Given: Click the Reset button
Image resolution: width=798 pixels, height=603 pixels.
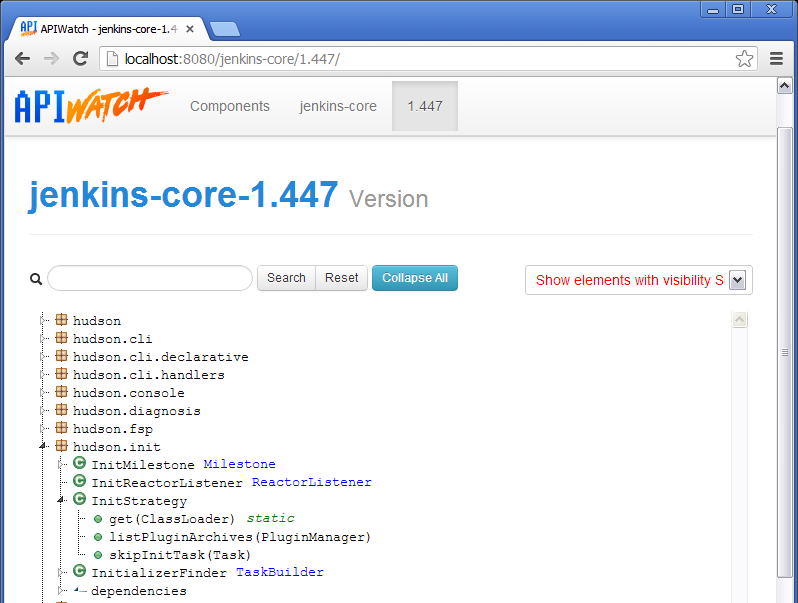Looking at the screenshot, I should [x=341, y=278].
